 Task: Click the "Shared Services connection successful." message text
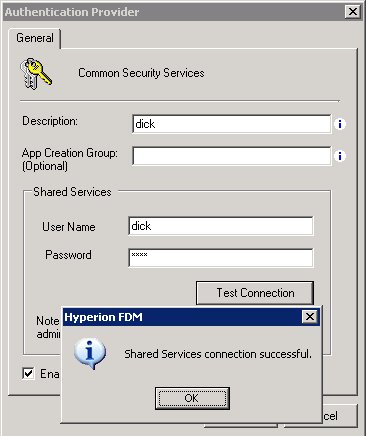[218, 354]
